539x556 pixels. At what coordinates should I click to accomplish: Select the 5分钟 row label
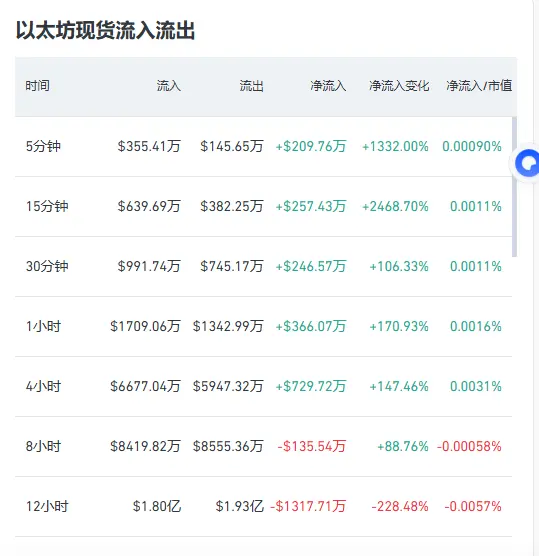tap(43, 146)
